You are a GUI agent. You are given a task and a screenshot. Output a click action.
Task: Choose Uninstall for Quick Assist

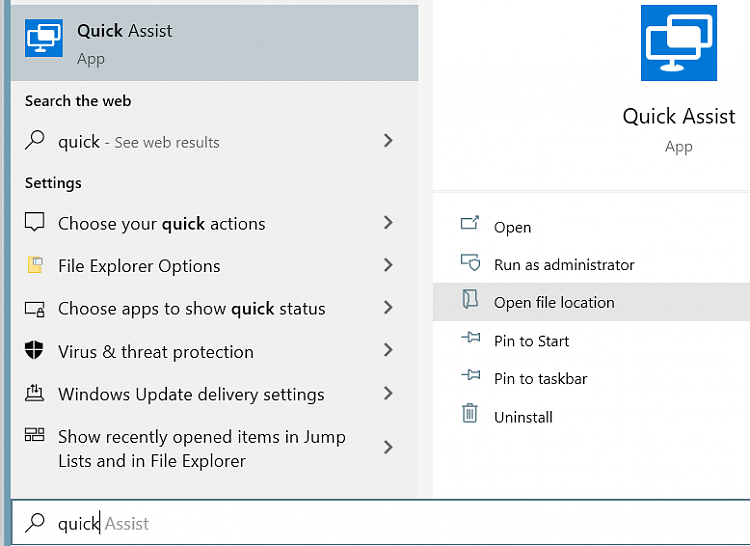[x=591, y=416]
